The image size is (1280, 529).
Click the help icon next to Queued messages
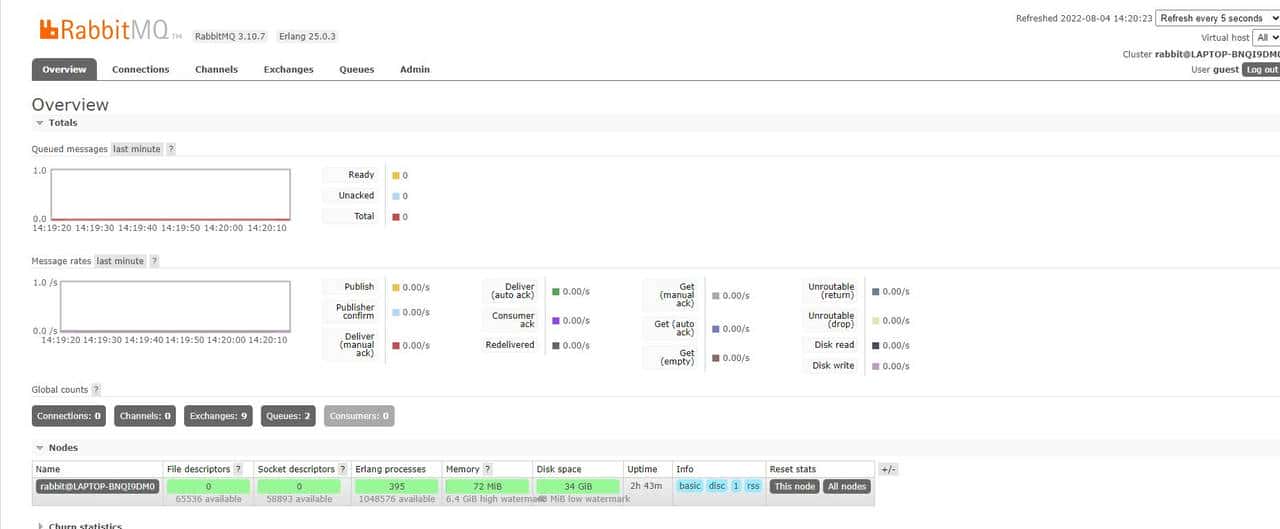171,149
